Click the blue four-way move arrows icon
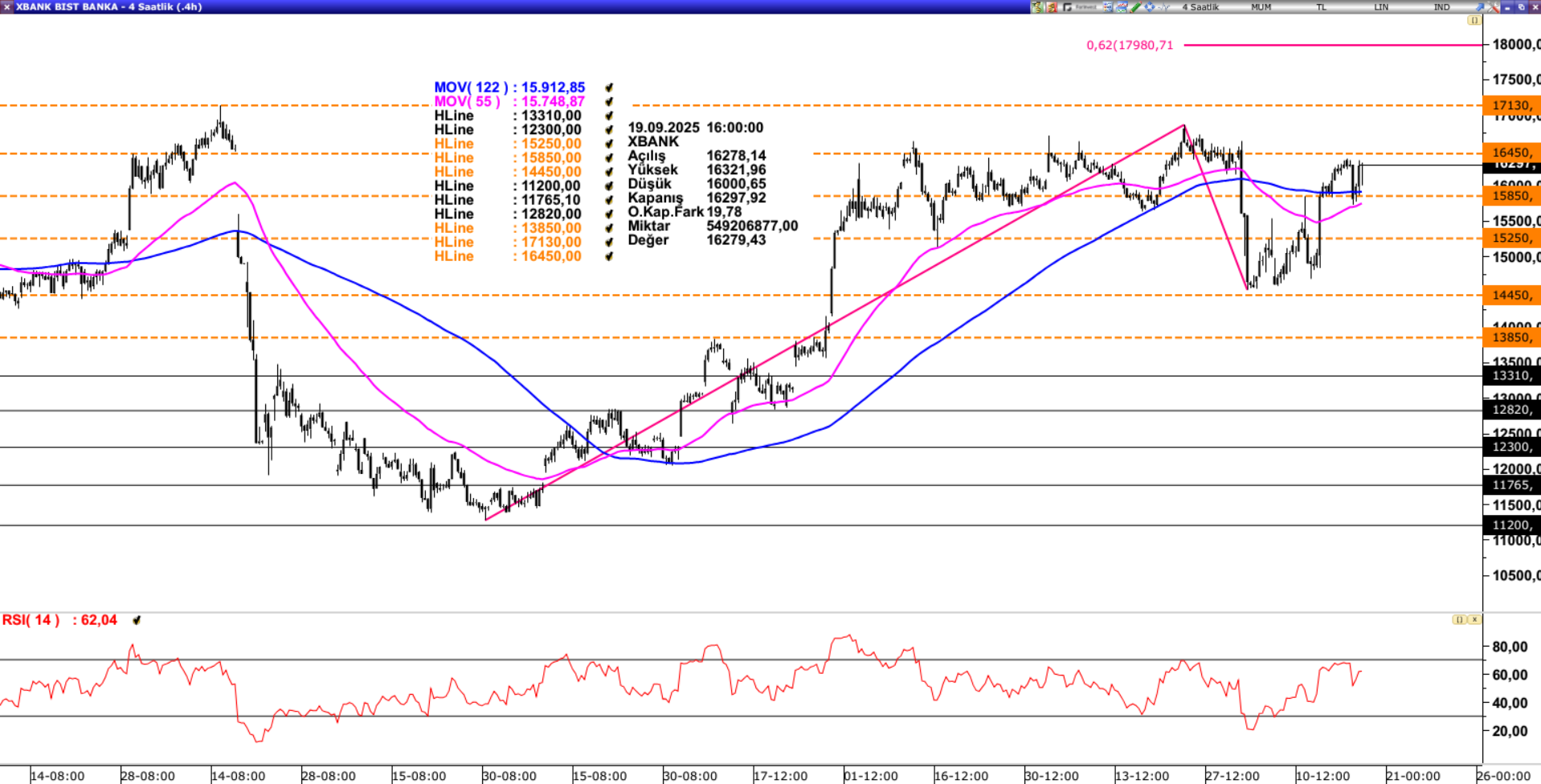1541x784 pixels. pos(1150,7)
